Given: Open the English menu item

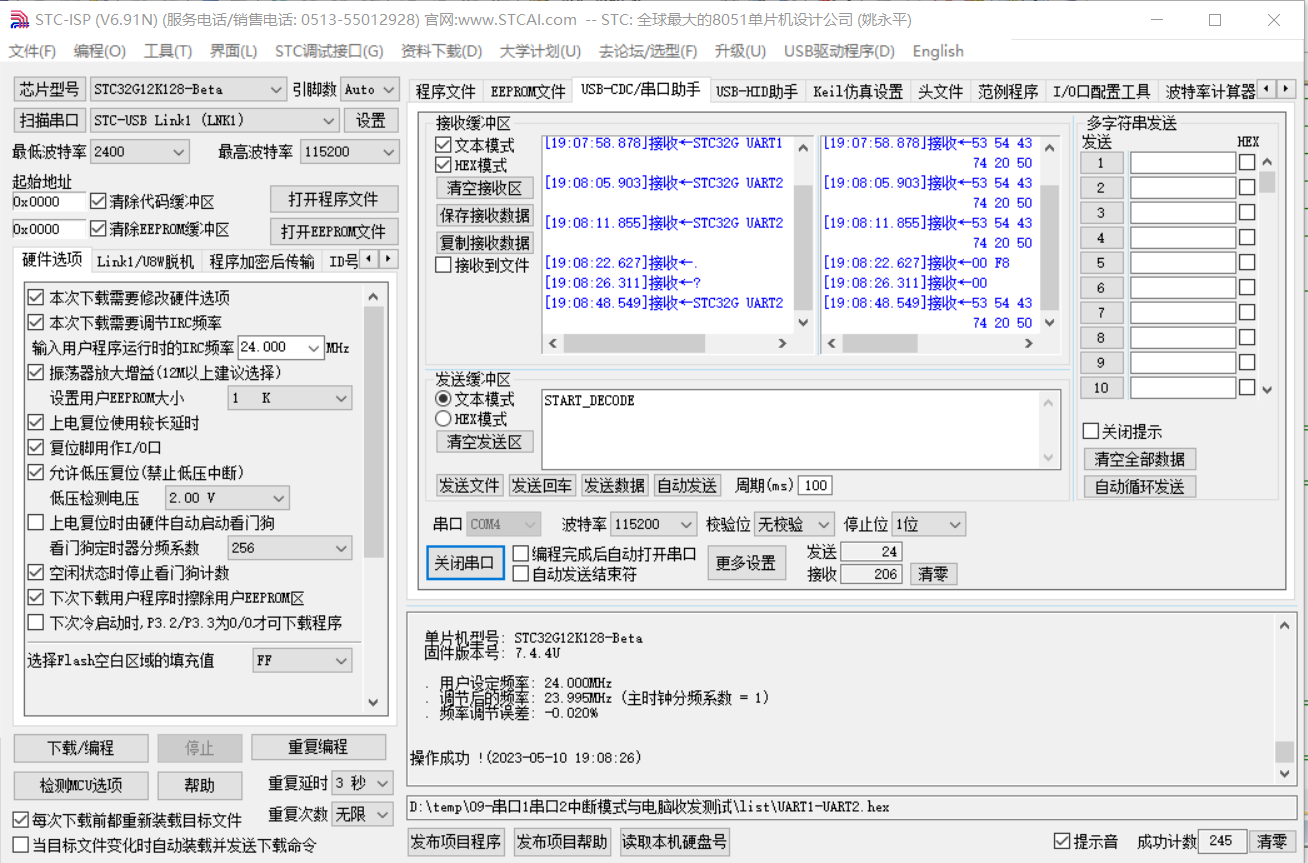Looking at the screenshot, I should 938,51.
